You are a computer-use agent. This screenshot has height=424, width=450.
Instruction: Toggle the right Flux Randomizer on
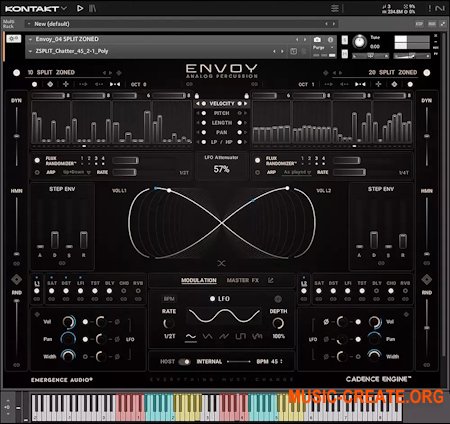[258, 160]
